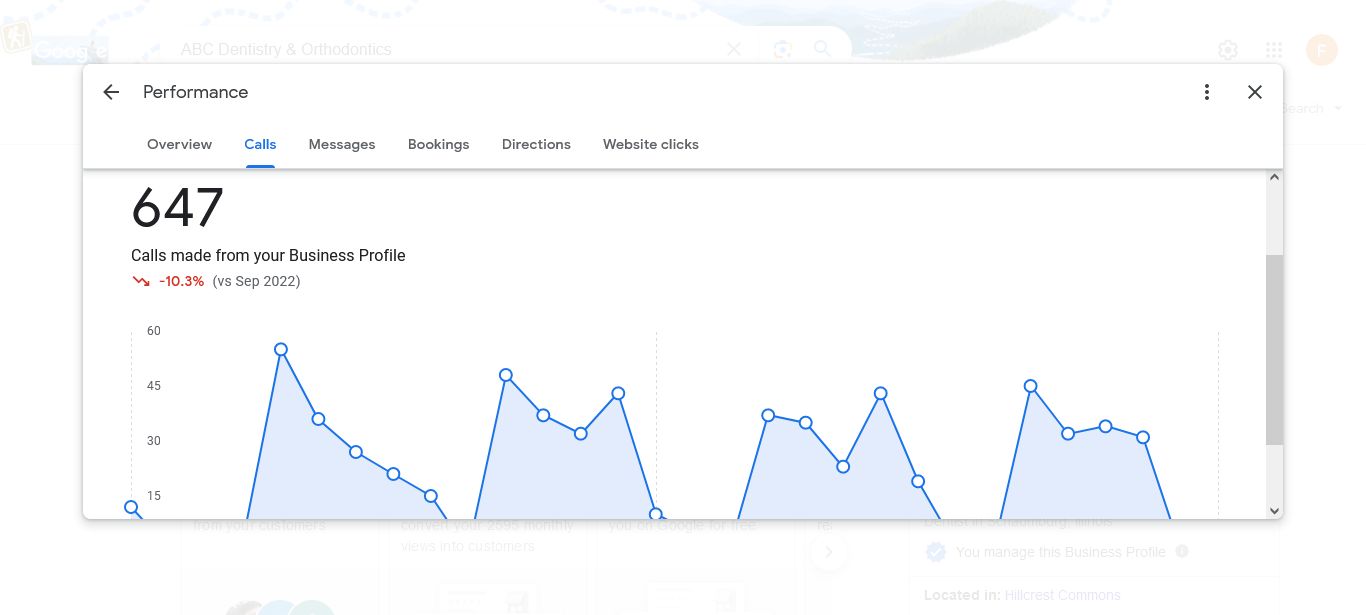Switch to the Overview tab
Viewport: 1366px width, 615px height.
pyautogui.click(x=179, y=144)
